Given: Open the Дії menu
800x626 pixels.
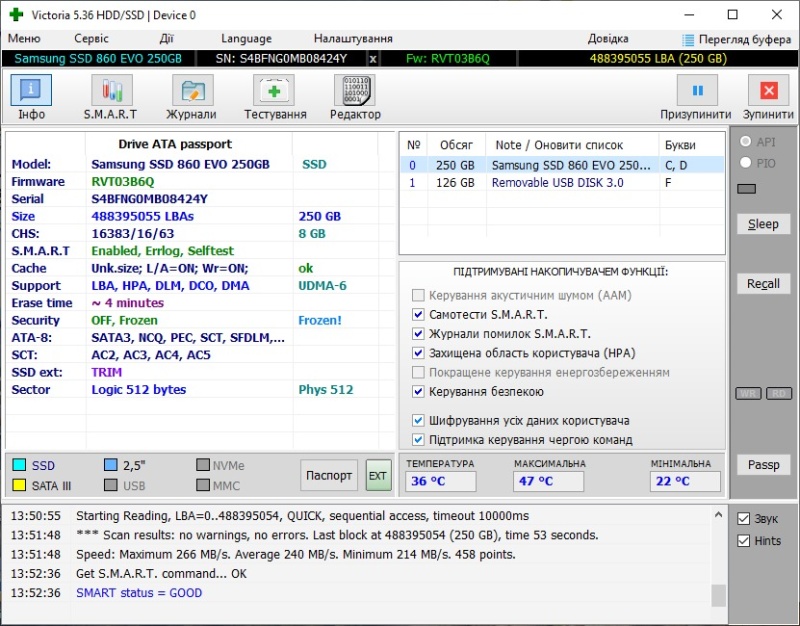Looking at the screenshot, I should [166, 39].
